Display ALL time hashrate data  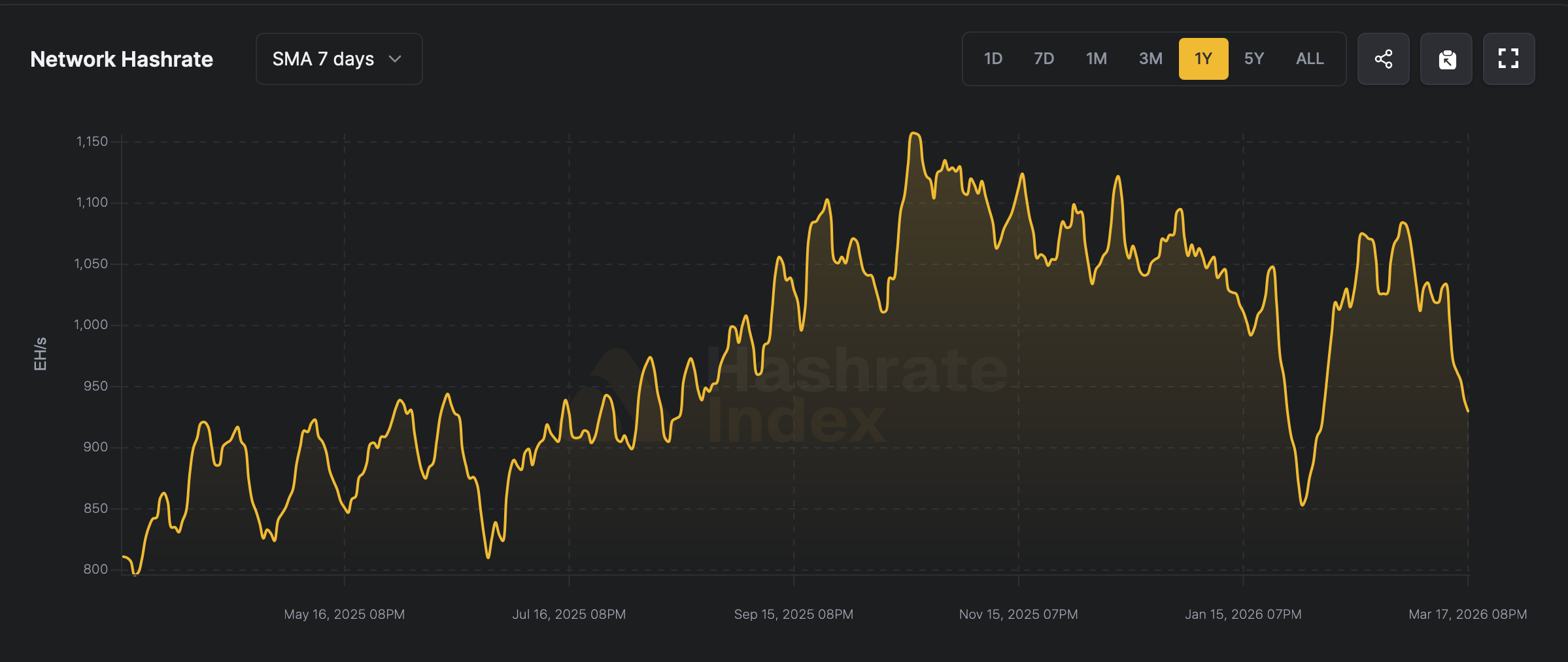1310,59
